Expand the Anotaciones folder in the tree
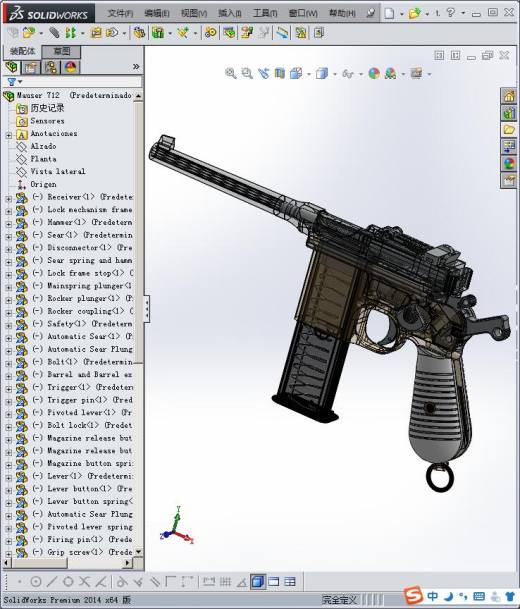The width and height of the screenshot is (520, 609). point(9,135)
